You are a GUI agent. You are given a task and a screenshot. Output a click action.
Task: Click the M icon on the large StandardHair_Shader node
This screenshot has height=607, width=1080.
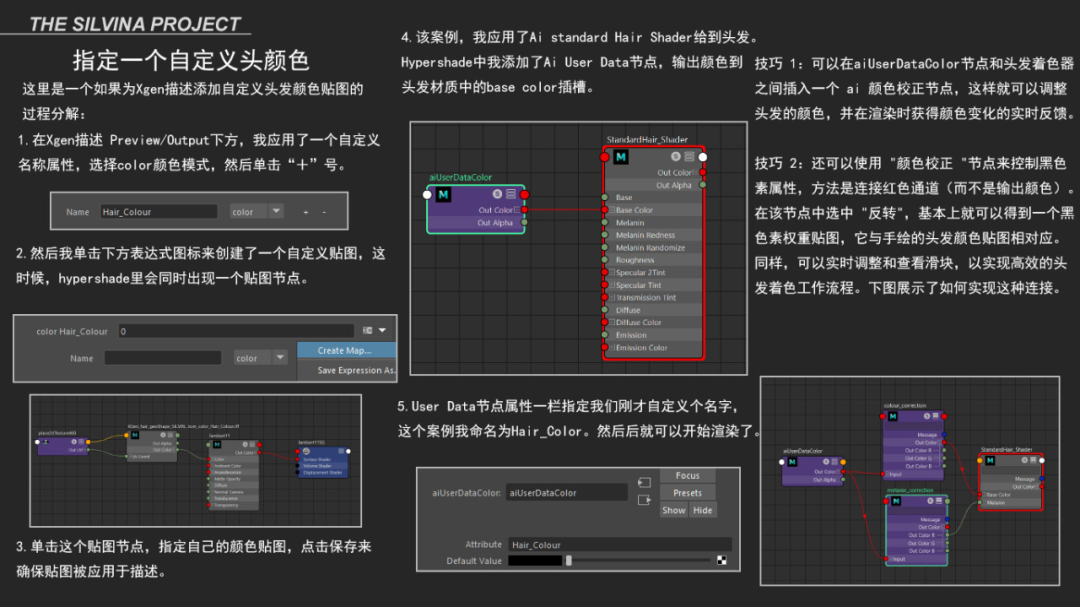[621, 157]
